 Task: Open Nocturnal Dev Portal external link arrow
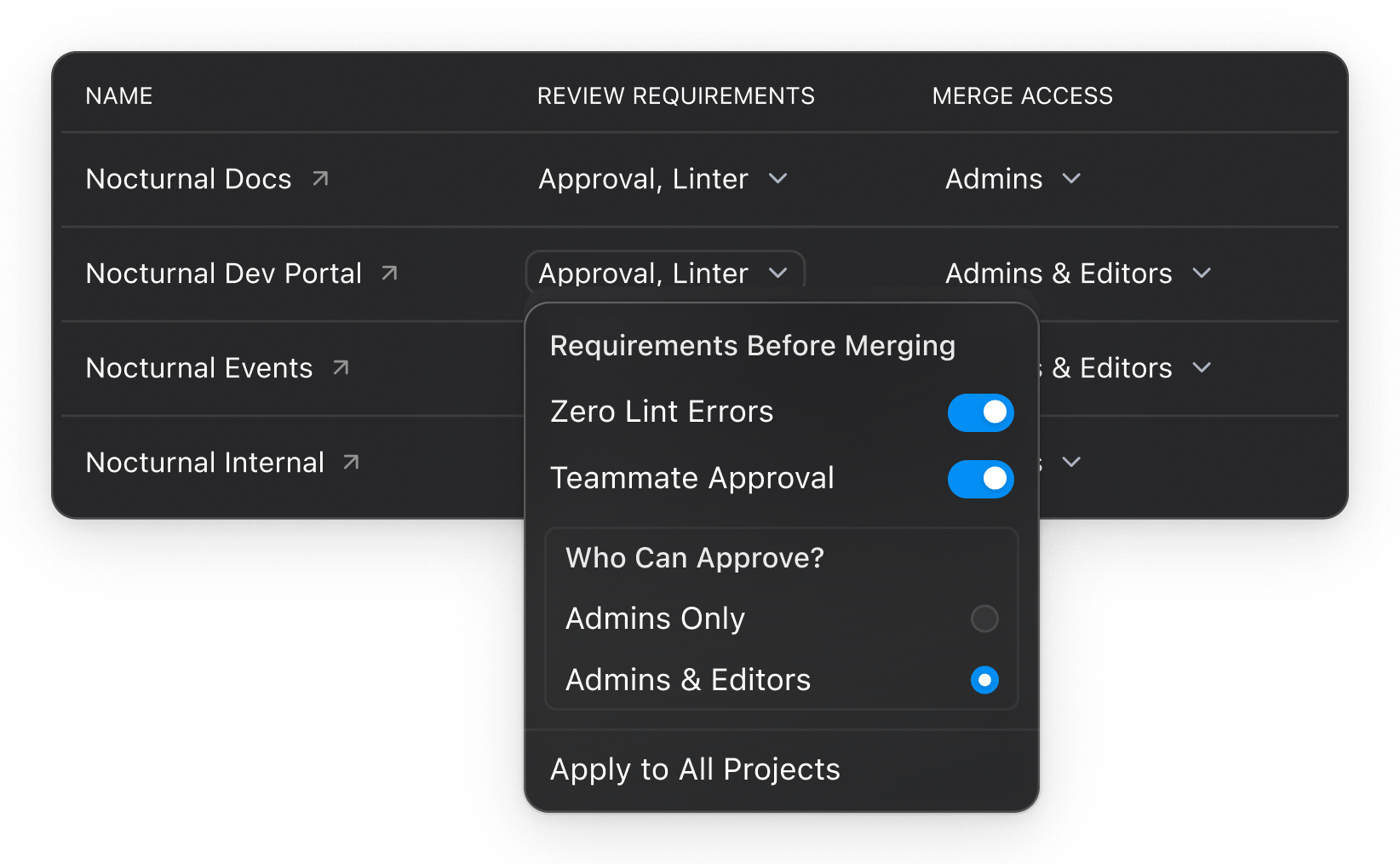click(389, 274)
